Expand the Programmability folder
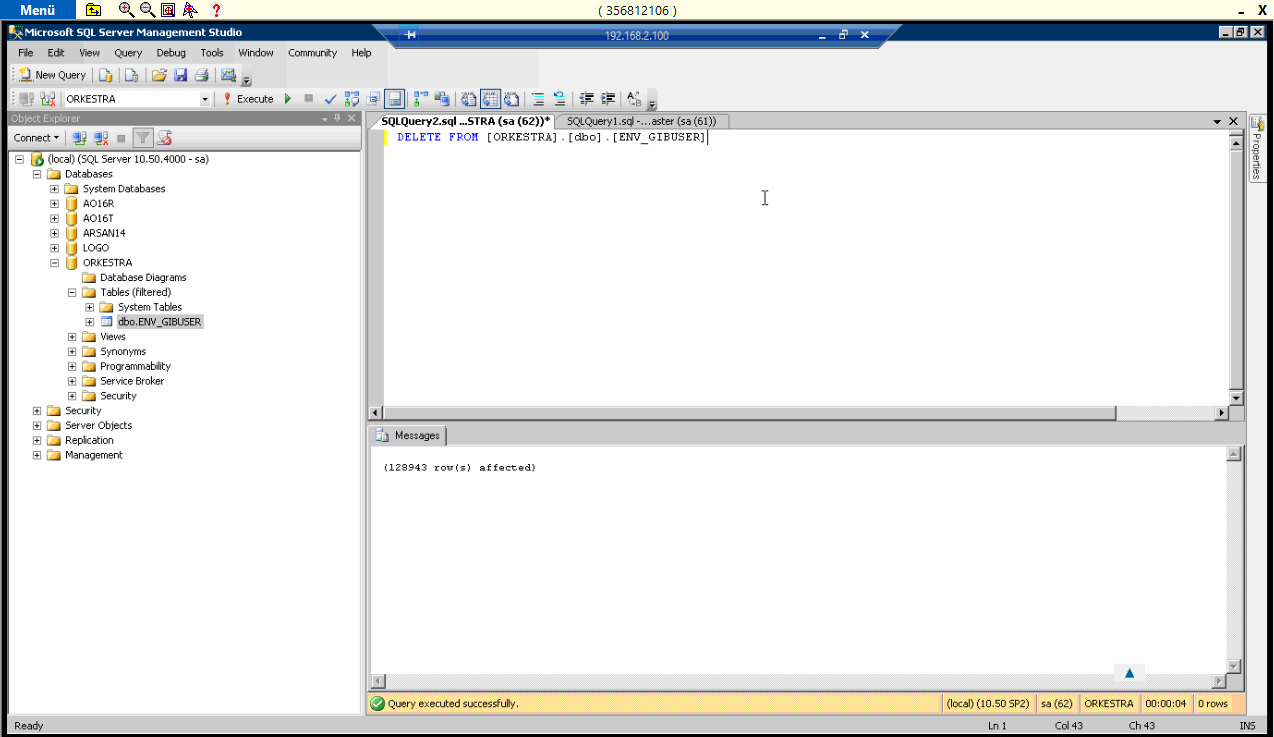The image size is (1274, 737). click(72, 366)
